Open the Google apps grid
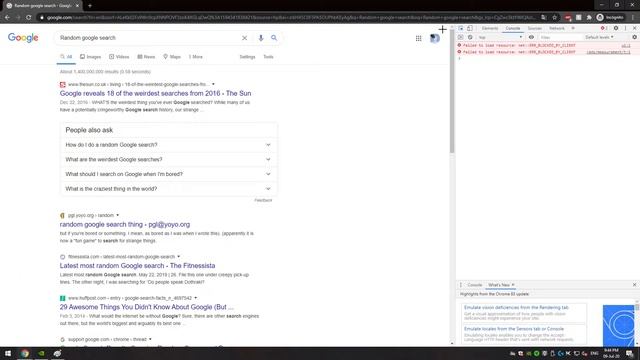The height and width of the screenshot is (360, 640). click(x=418, y=38)
